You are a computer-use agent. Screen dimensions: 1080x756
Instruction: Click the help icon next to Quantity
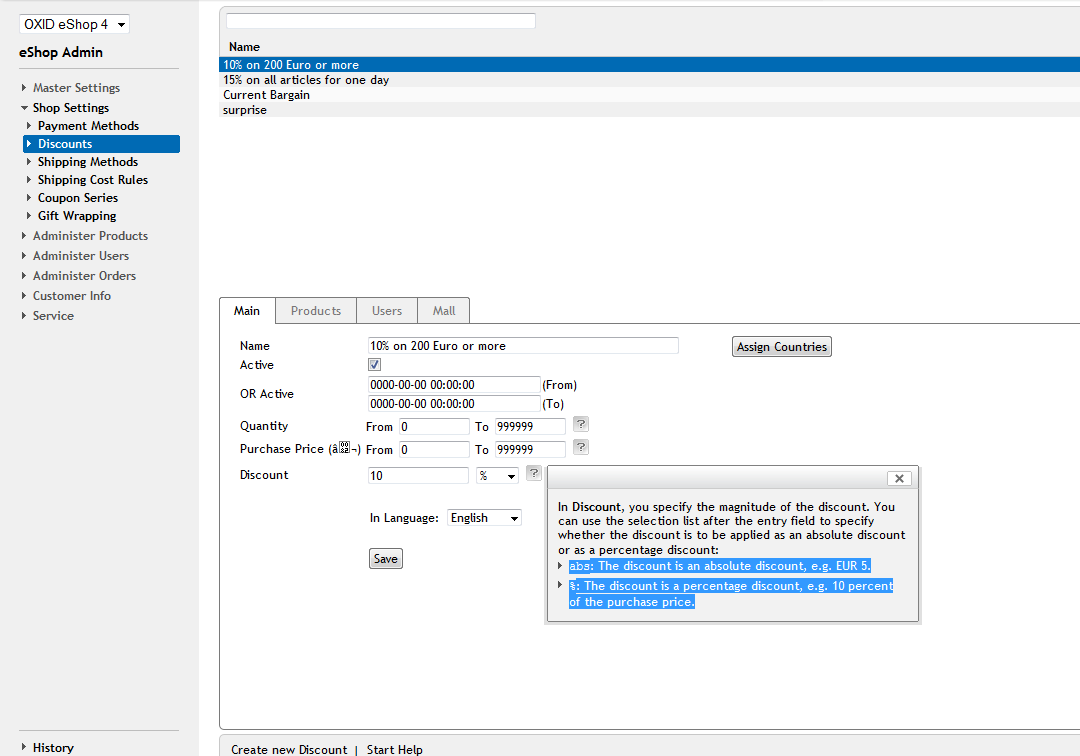click(580, 425)
